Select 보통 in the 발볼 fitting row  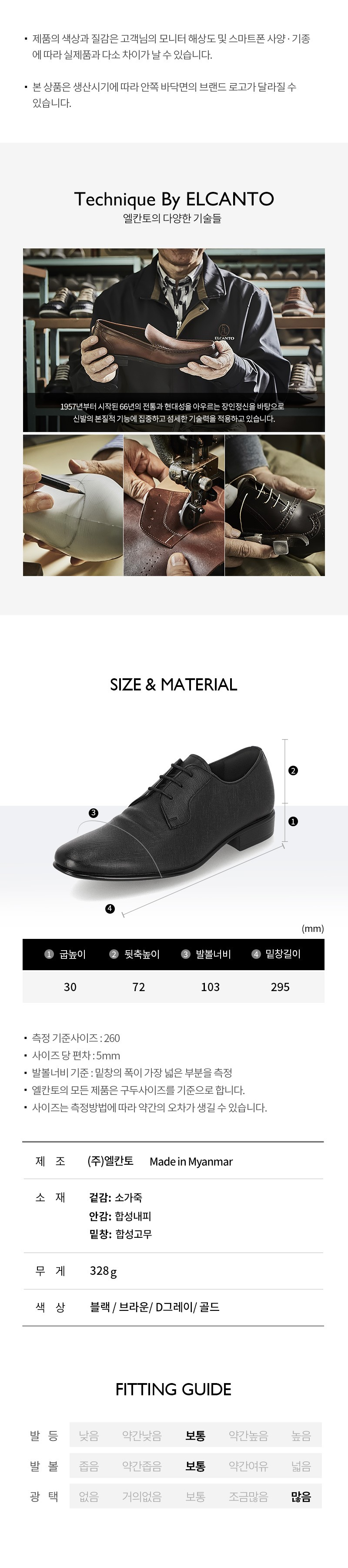[x=195, y=1466]
